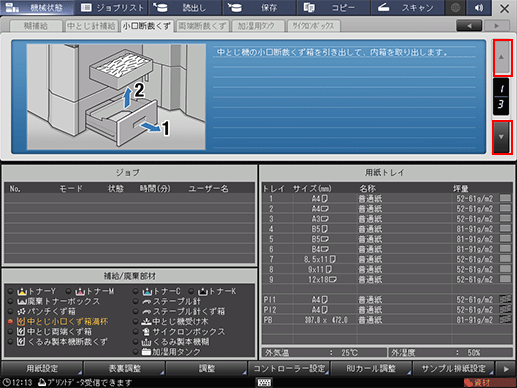Click the status indicator beside パンチくず箱
Viewport: 517px width, 388px height.
pos(10,312)
